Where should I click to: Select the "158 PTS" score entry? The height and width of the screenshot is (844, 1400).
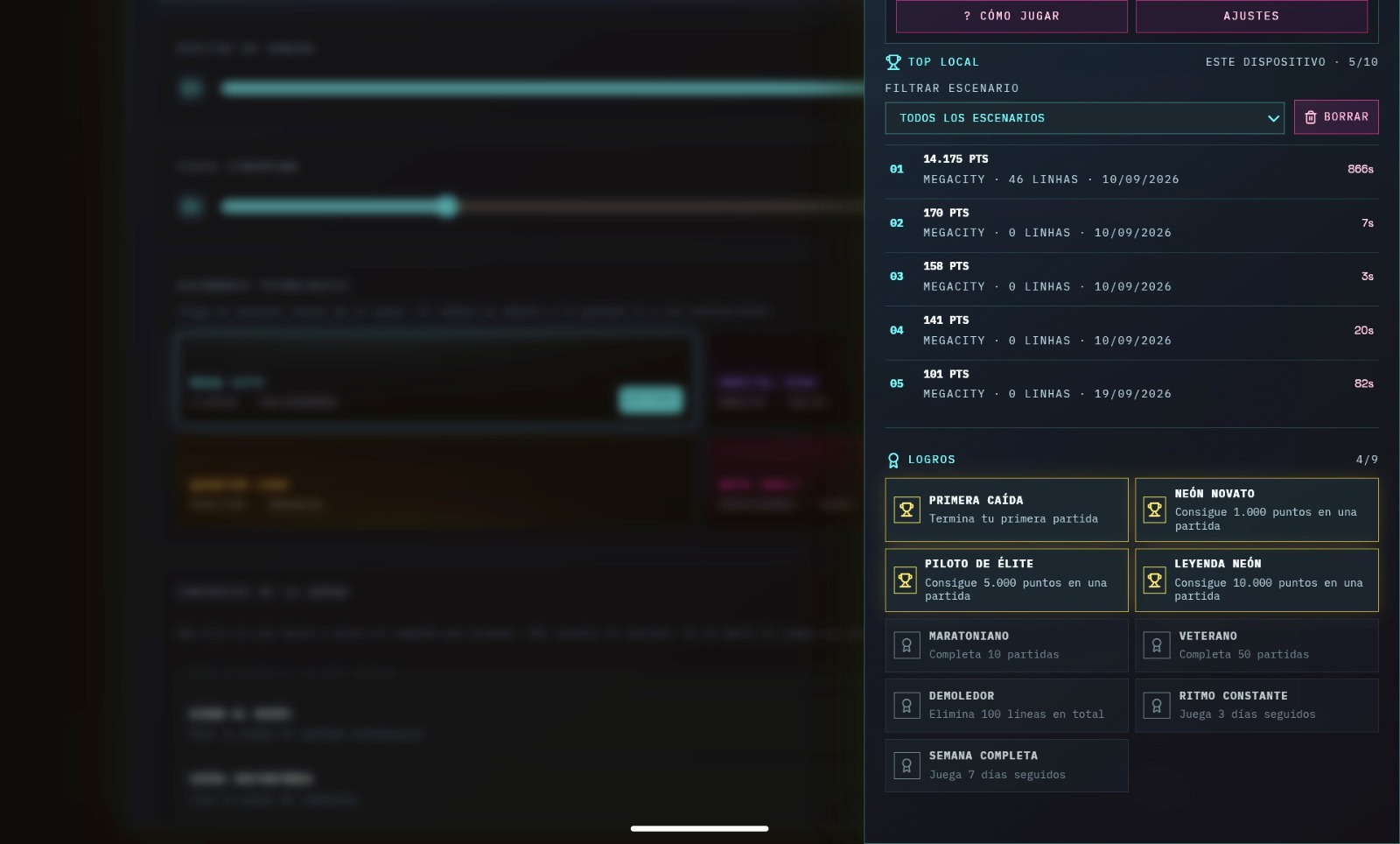[x=946, y=266]
